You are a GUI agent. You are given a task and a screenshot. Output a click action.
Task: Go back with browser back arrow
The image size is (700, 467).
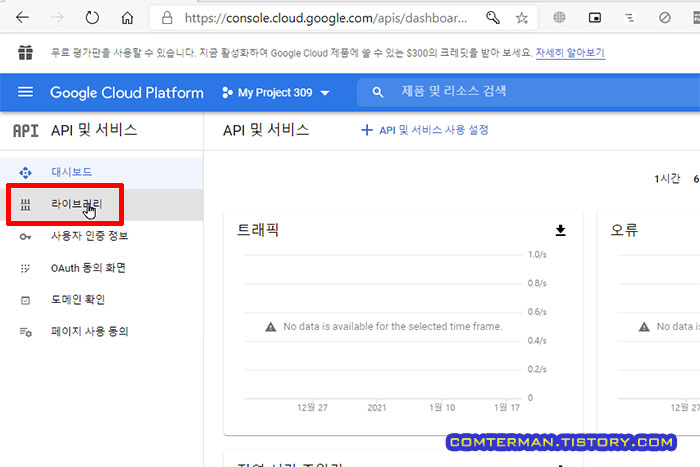[22, 18]
